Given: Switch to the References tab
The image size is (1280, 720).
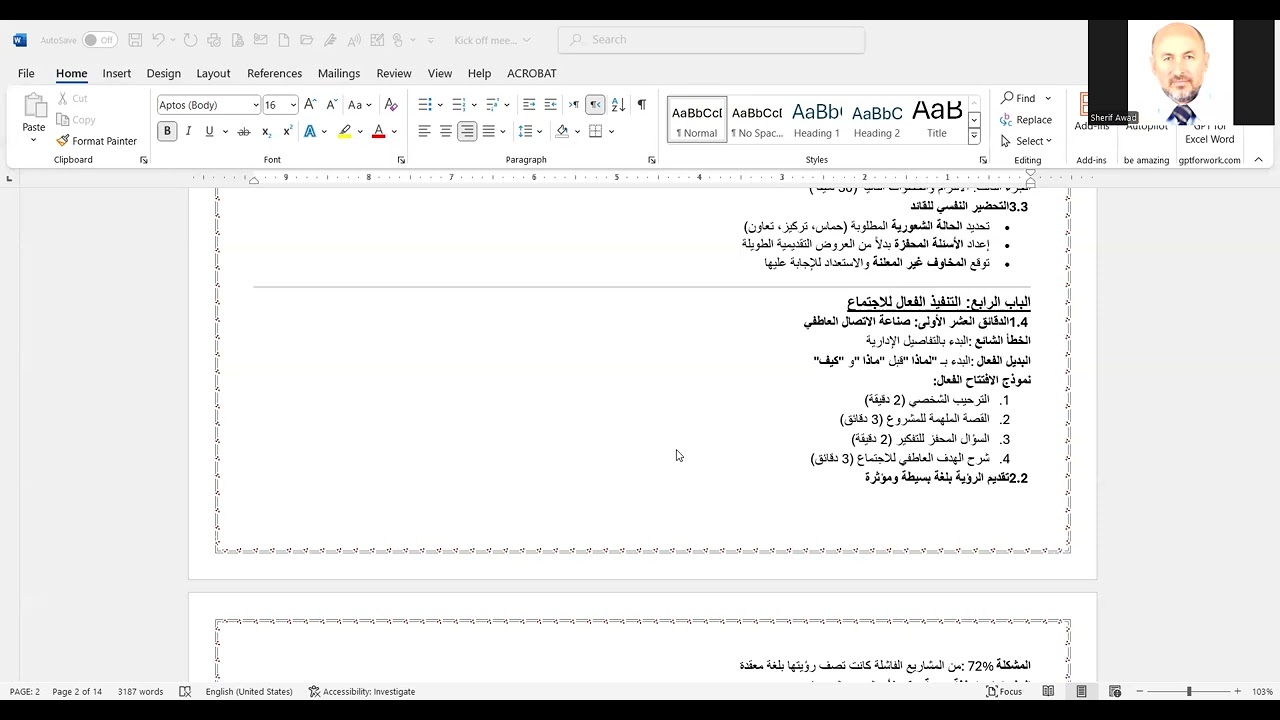Looking at the screenshot, I should coord(274,73).
